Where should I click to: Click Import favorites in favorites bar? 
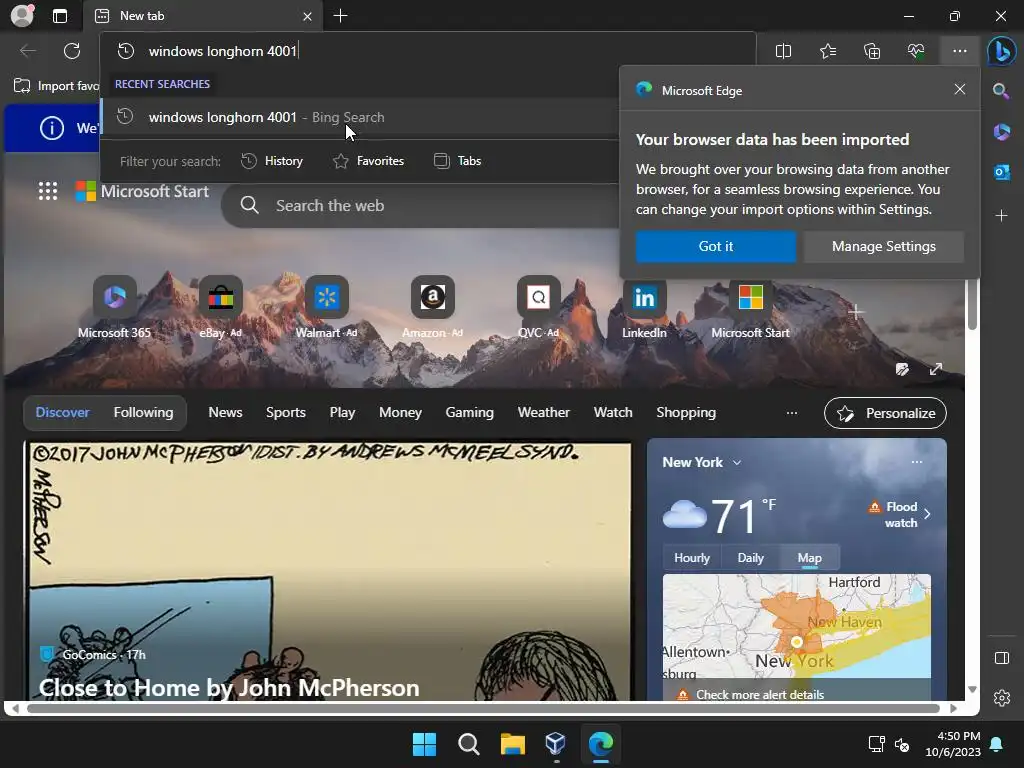click(x=57, y=86)
